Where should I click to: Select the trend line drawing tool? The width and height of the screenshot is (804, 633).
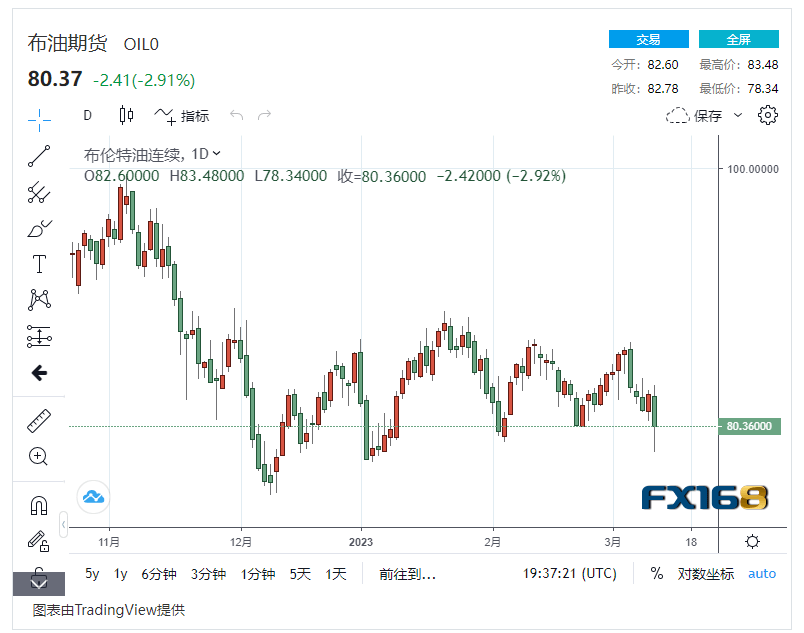point(39,155)
